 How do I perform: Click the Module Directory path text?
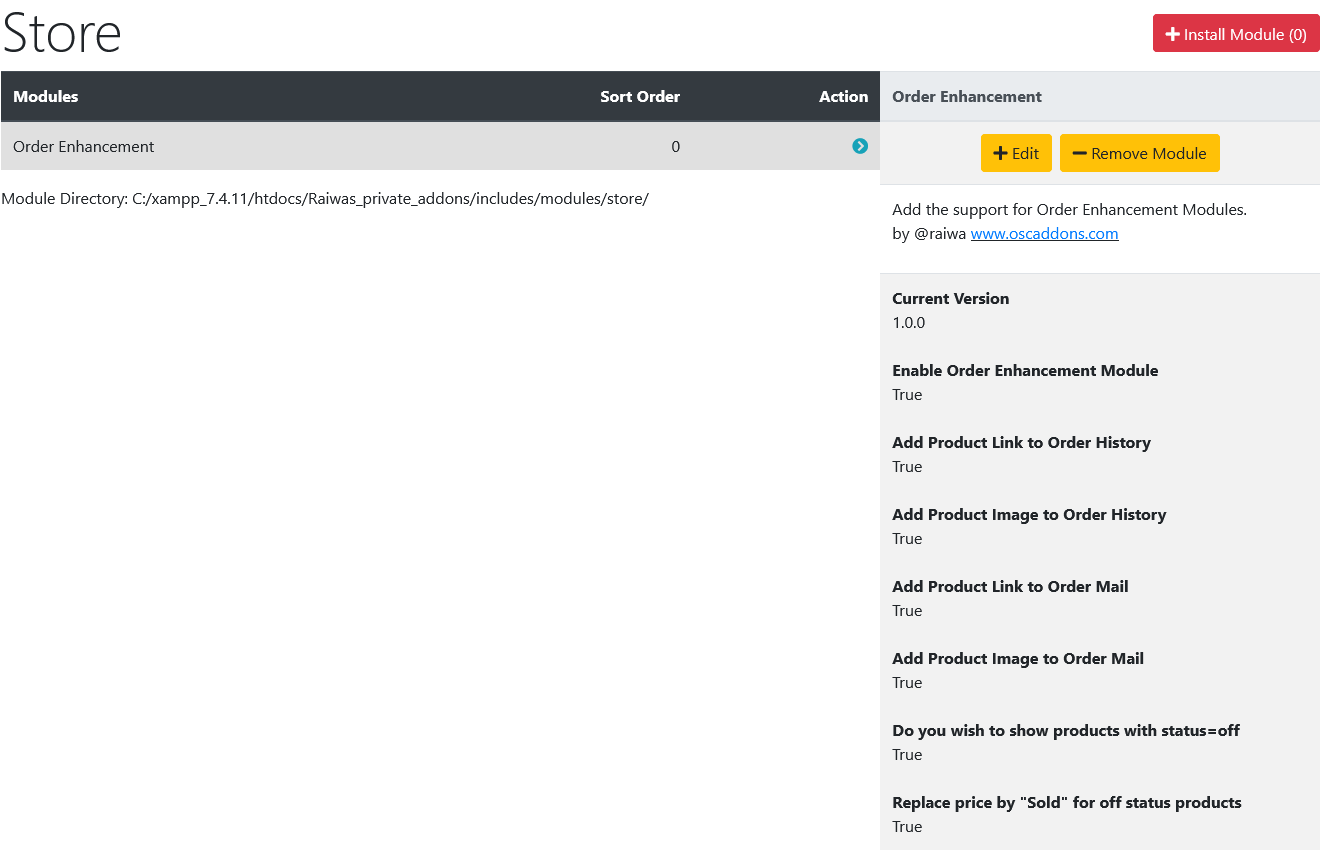tap(325, 198)
